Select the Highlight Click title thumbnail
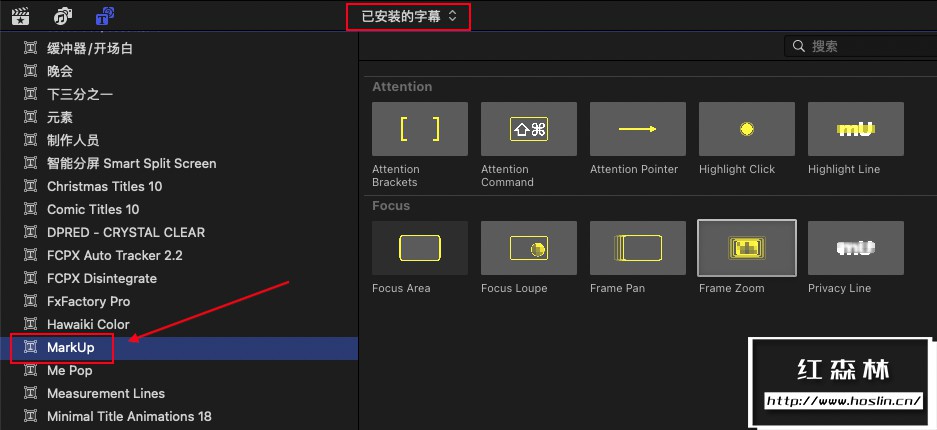This screenshot has height=430, width=937. pos(747,129)
